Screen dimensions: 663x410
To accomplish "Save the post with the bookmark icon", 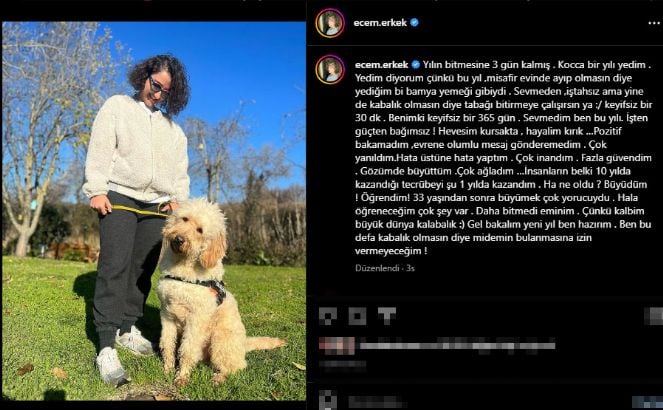I will tap(654, 316).
